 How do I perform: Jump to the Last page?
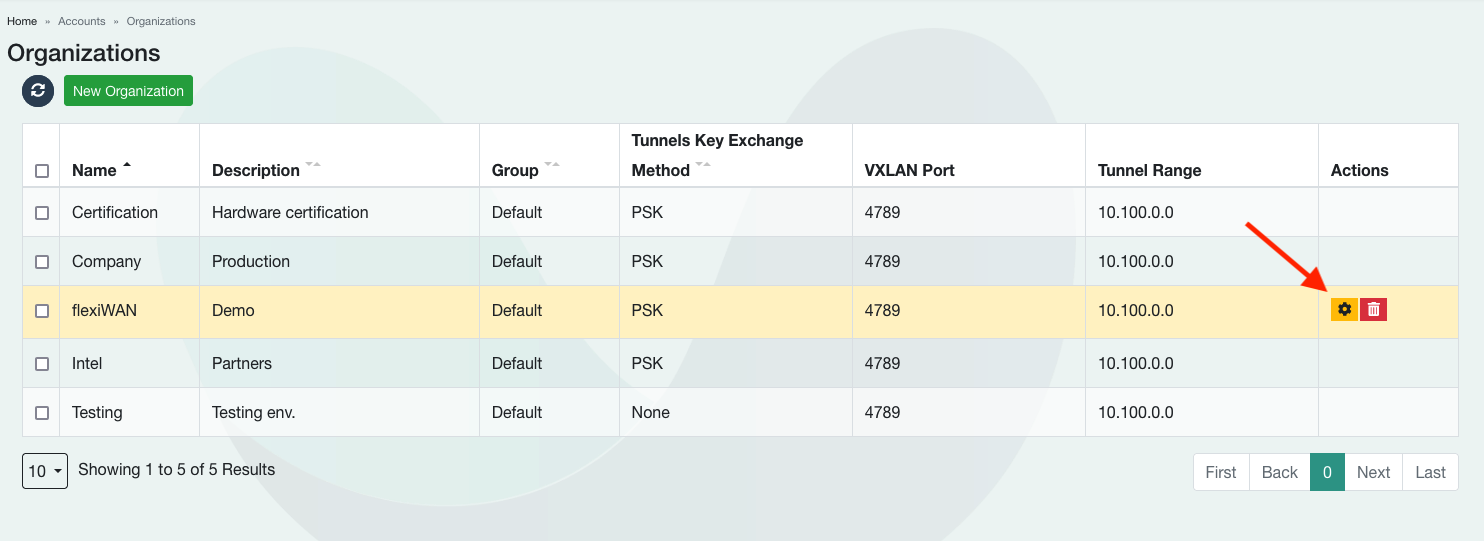click(1430, 472)
